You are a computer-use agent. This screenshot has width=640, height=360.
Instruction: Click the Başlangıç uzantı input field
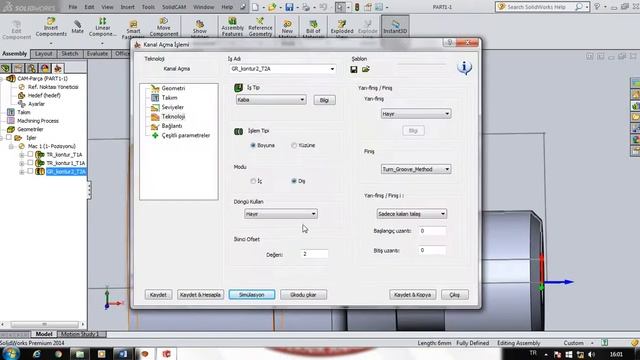[432, 231]
